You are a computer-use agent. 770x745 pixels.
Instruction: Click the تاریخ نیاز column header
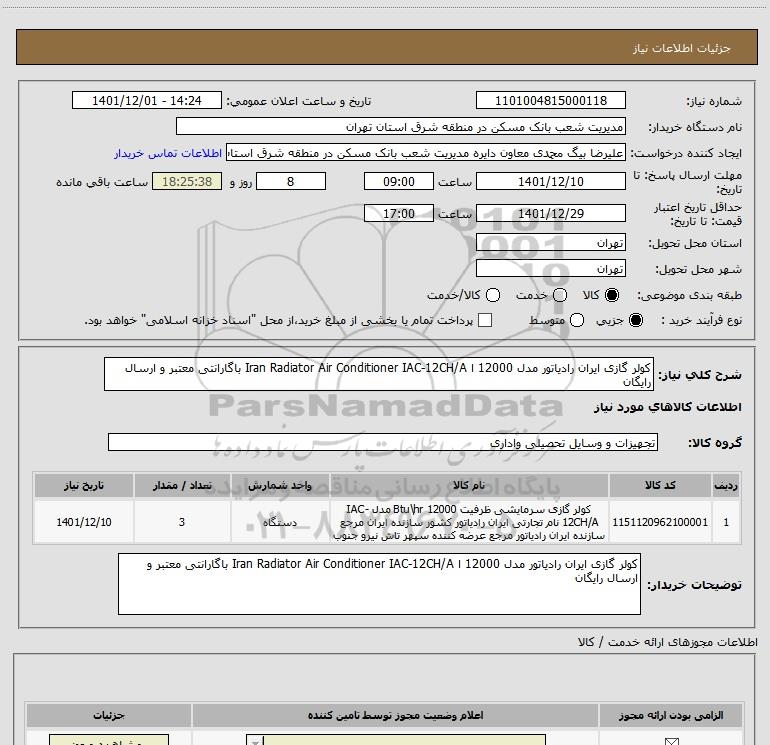tap(83, 486)
